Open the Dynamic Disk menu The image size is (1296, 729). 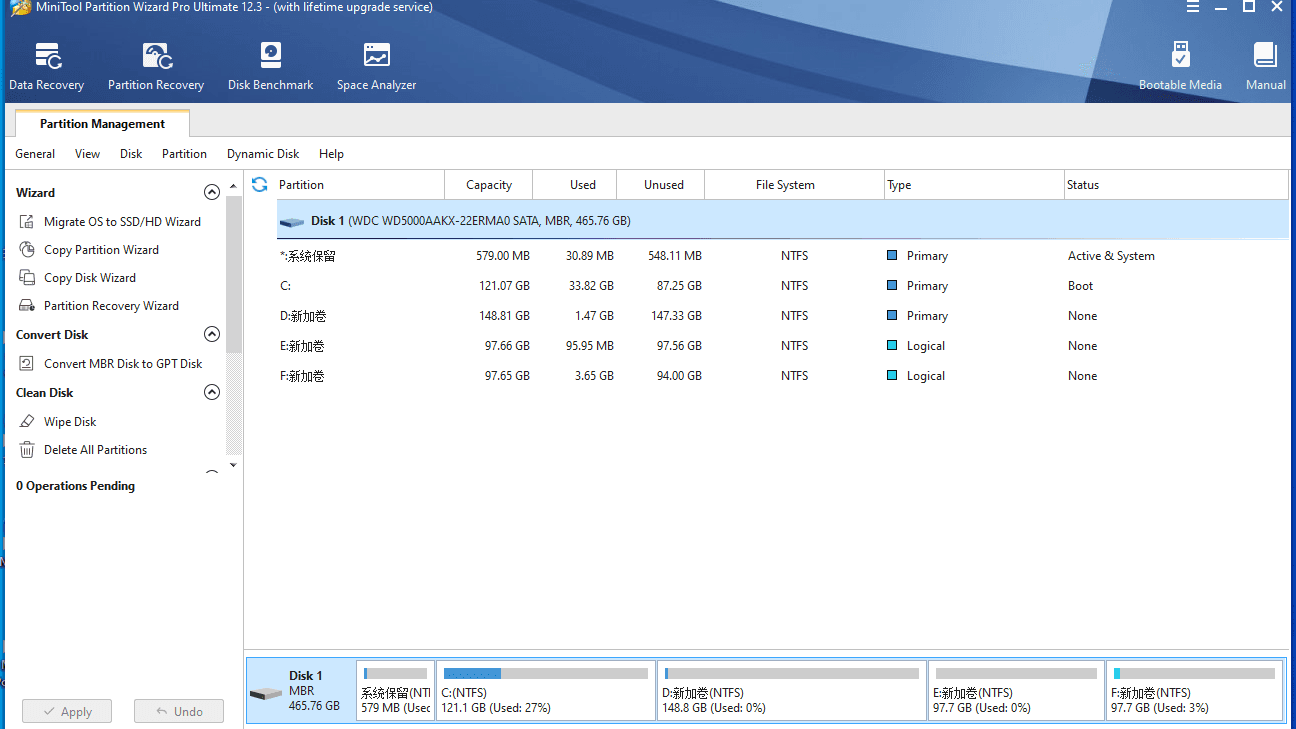click(x=263, y=154)
